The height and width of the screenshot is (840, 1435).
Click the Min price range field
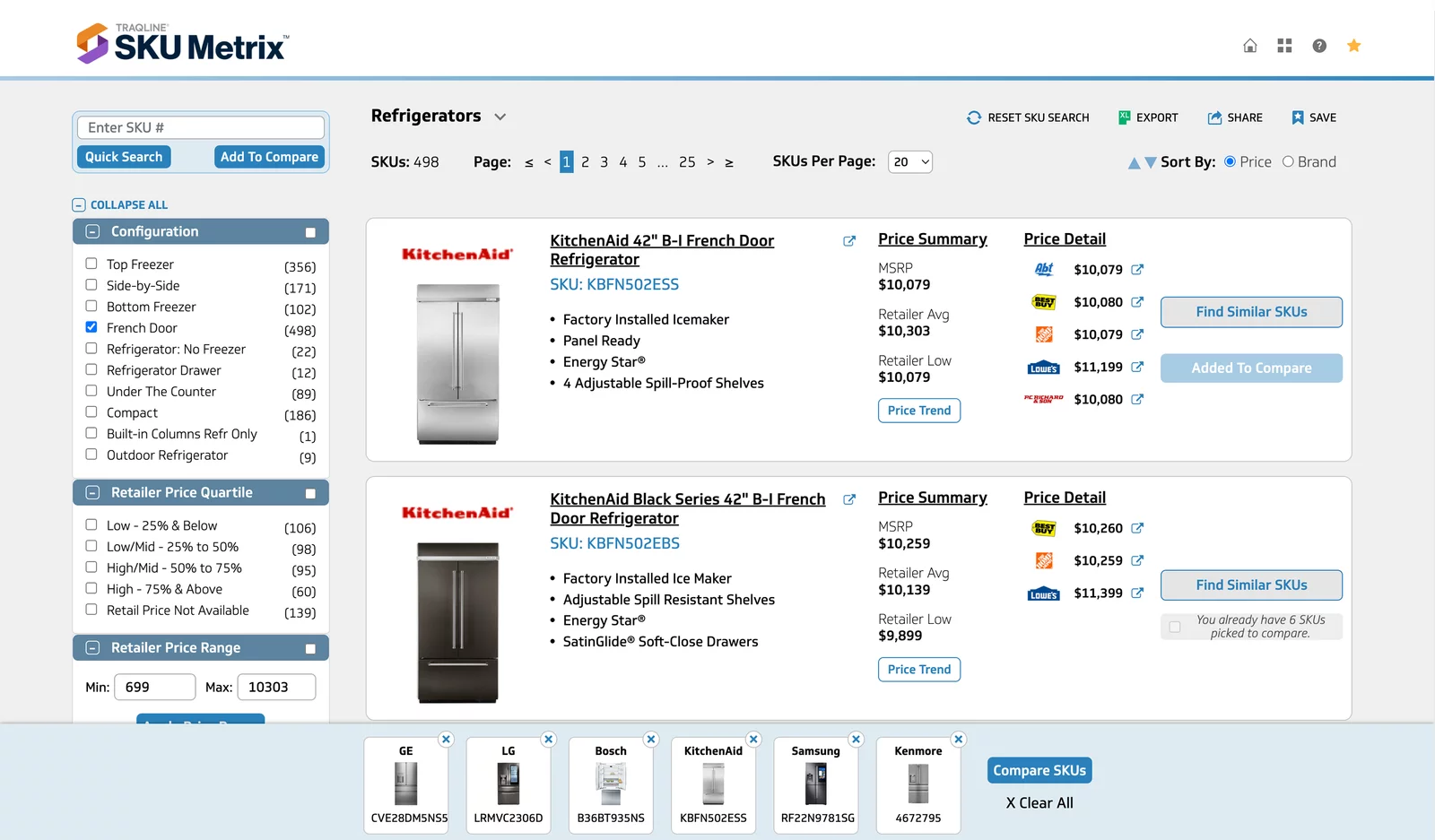pos(155,688)
